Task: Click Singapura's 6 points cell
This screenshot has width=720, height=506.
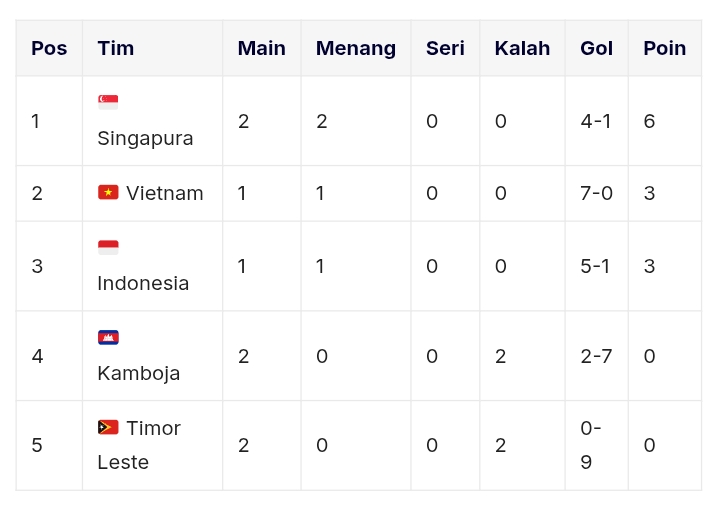Action: (649, 121)
